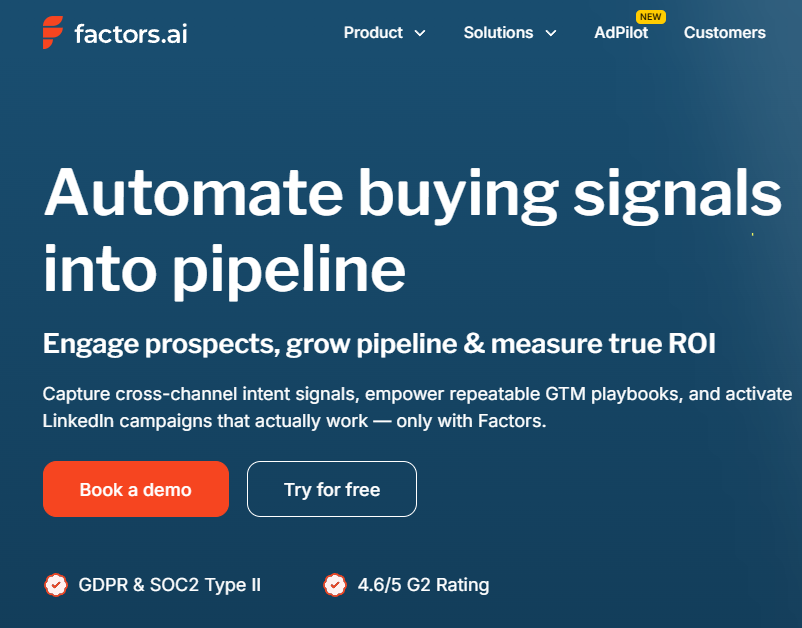Click the orange factors.ai logo icon
802x628 pixels.
pos(53,32)
